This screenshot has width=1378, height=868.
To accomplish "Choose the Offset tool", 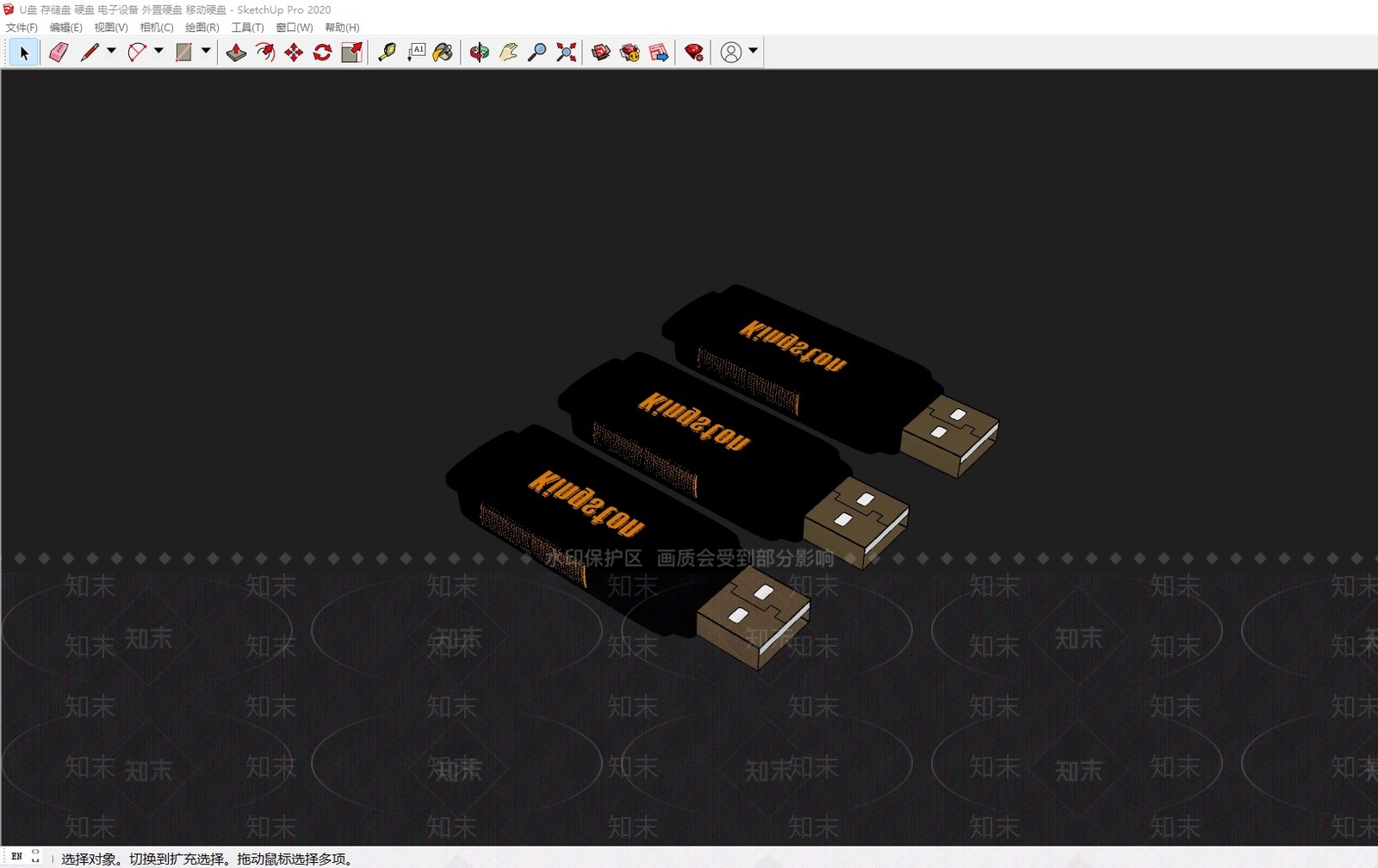I will 265,53.
